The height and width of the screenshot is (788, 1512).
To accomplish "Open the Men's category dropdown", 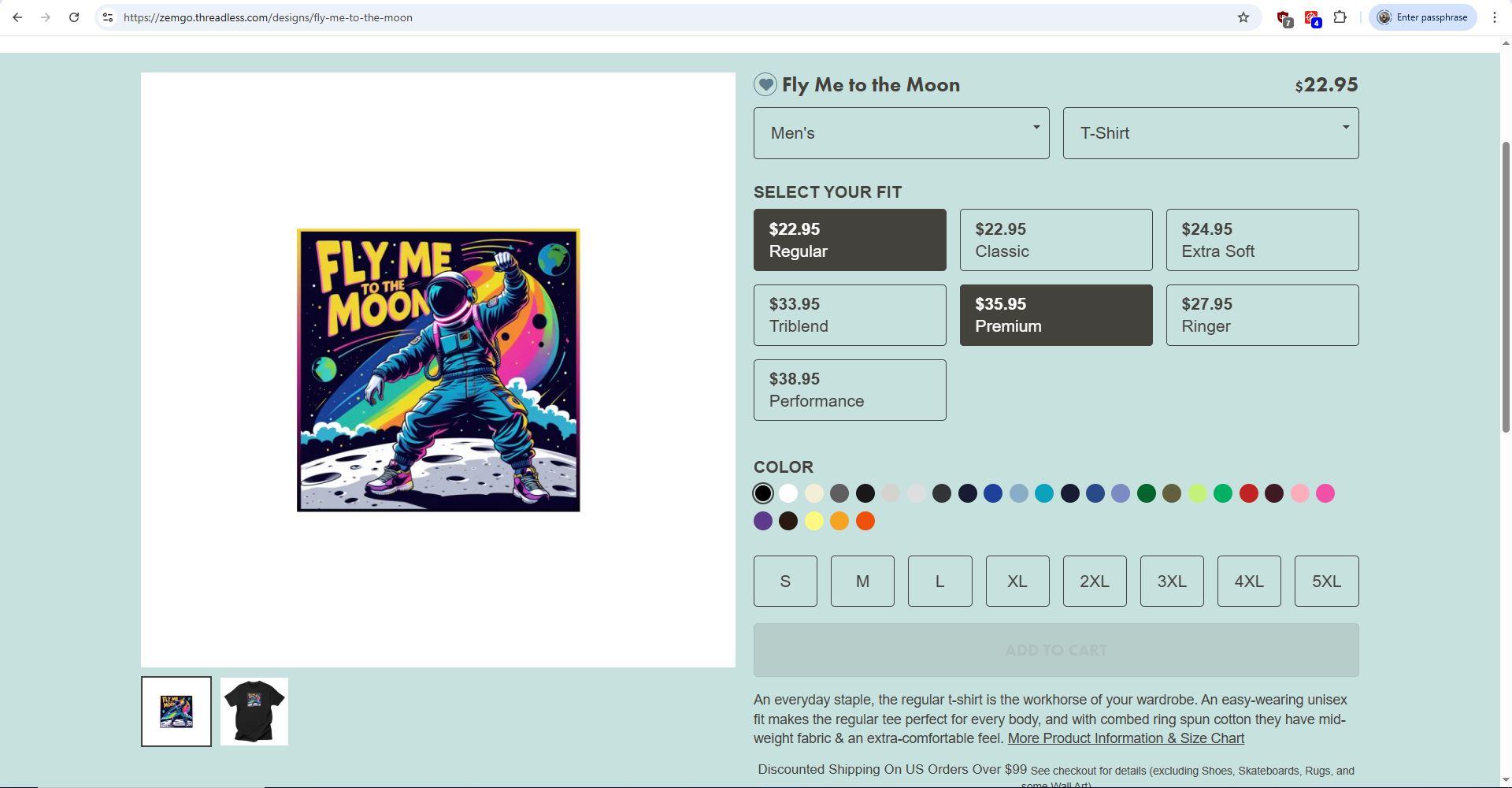I will pyautogui.click(x=901, y=133).
